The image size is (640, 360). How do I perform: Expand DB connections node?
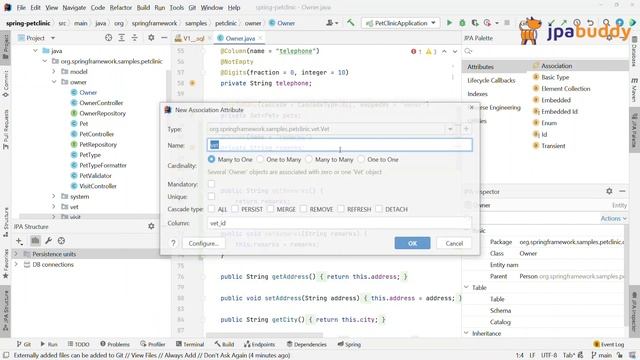pyautogui.click(x=16, y=264)
